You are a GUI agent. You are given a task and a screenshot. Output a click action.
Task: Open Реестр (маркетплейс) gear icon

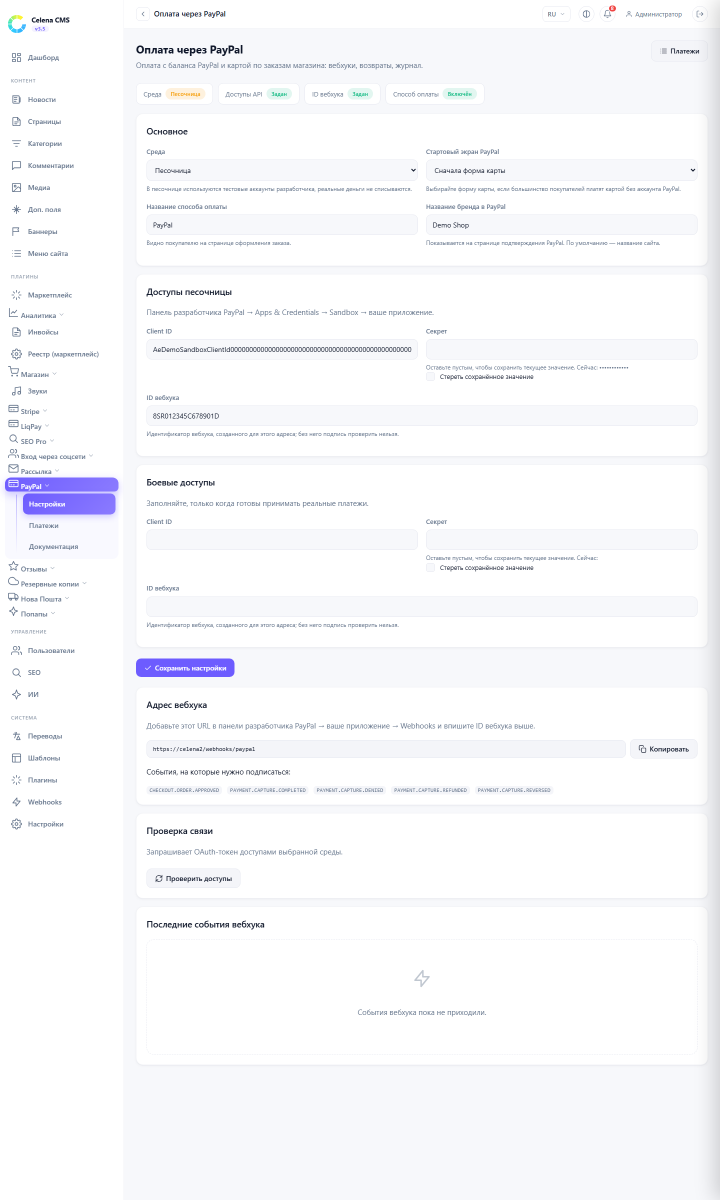click(16, 353)
